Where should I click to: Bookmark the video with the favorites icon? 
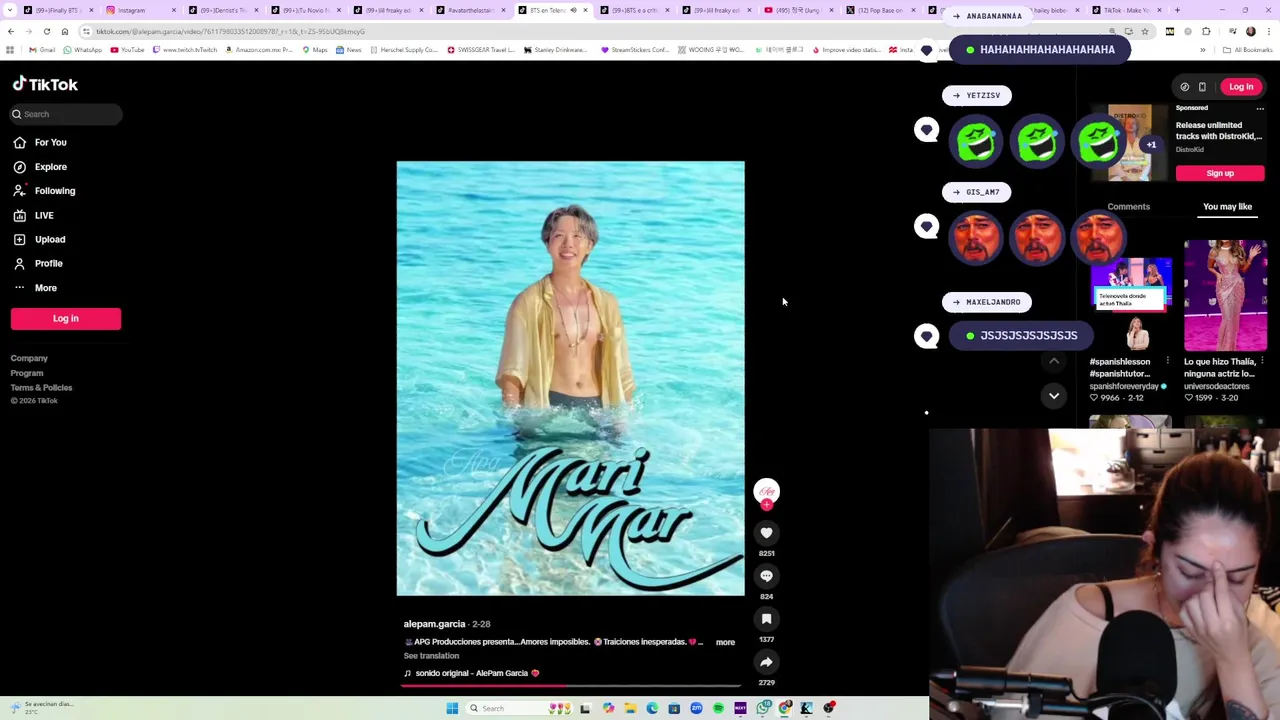point(766,619)
